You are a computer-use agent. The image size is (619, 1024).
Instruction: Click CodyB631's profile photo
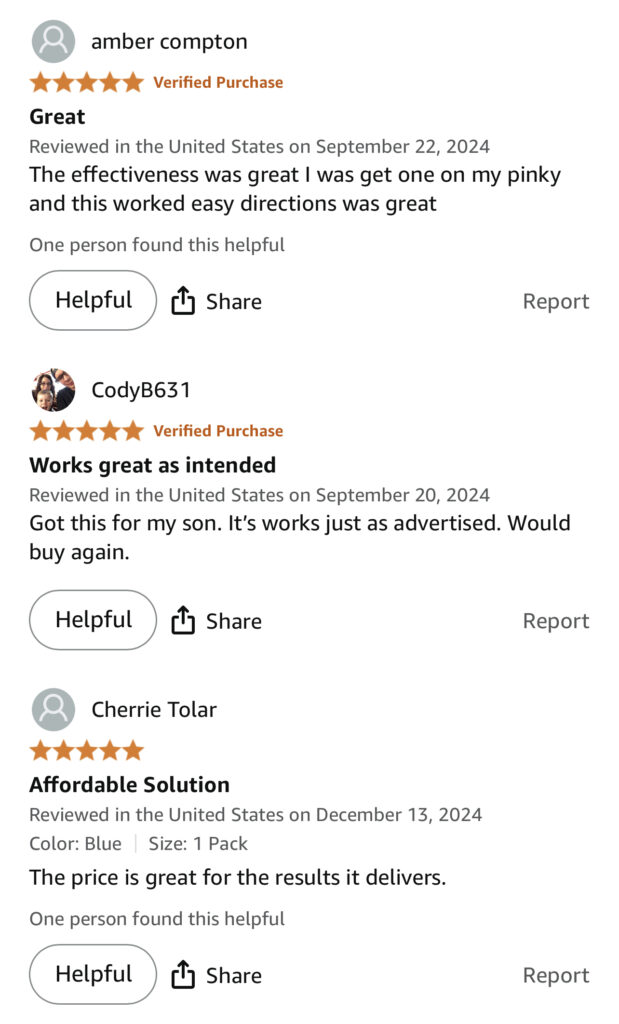[x=53, y=390]
